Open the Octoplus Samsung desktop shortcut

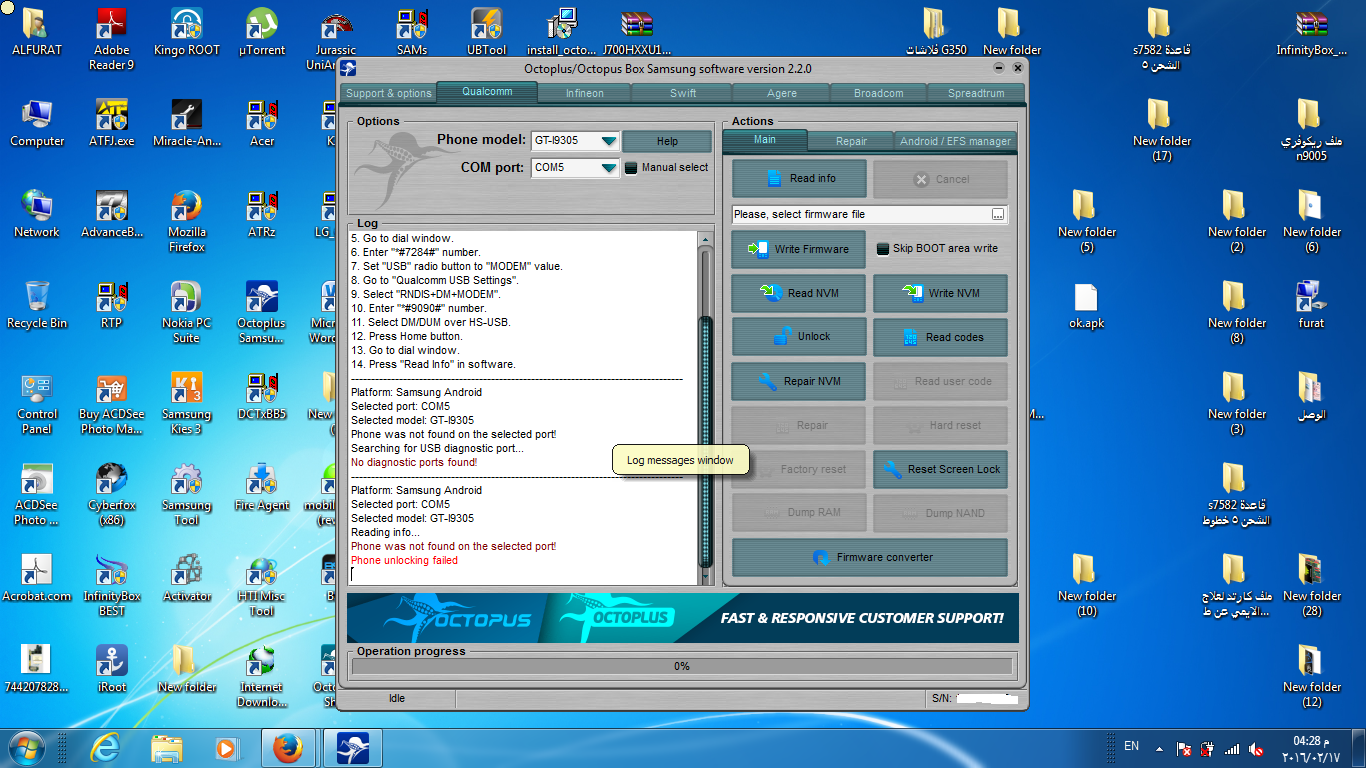pos(261,312)
